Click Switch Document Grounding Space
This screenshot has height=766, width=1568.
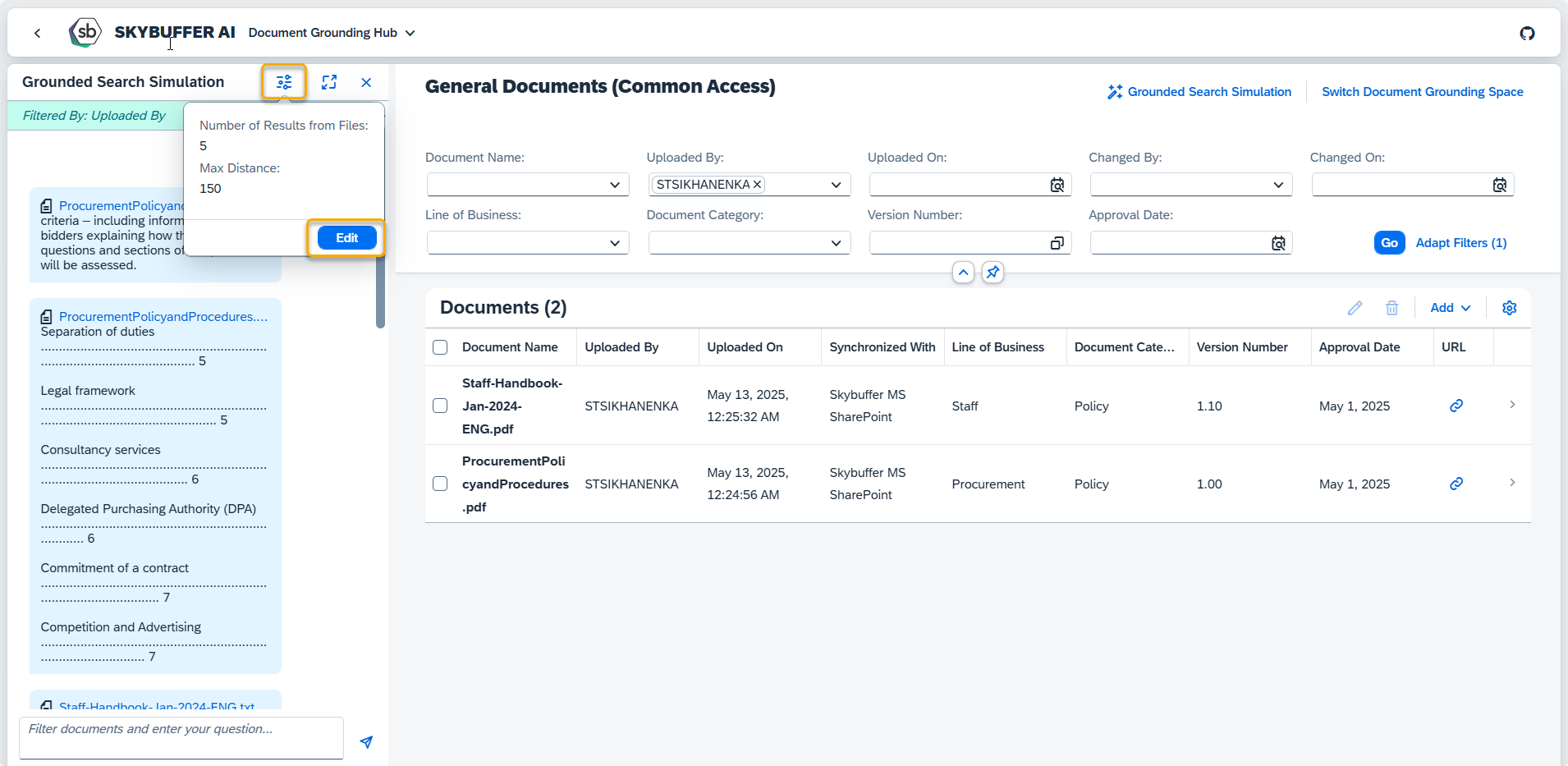coord(1422,92)
